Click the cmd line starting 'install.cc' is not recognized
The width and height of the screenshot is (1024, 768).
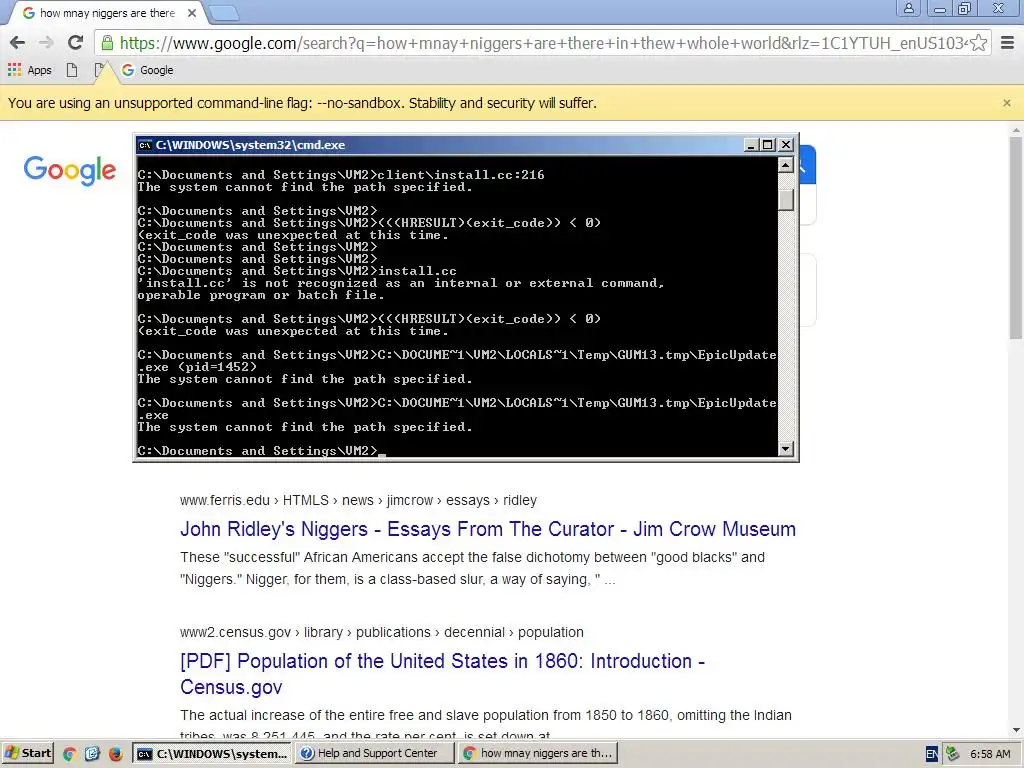pos(400,283)
